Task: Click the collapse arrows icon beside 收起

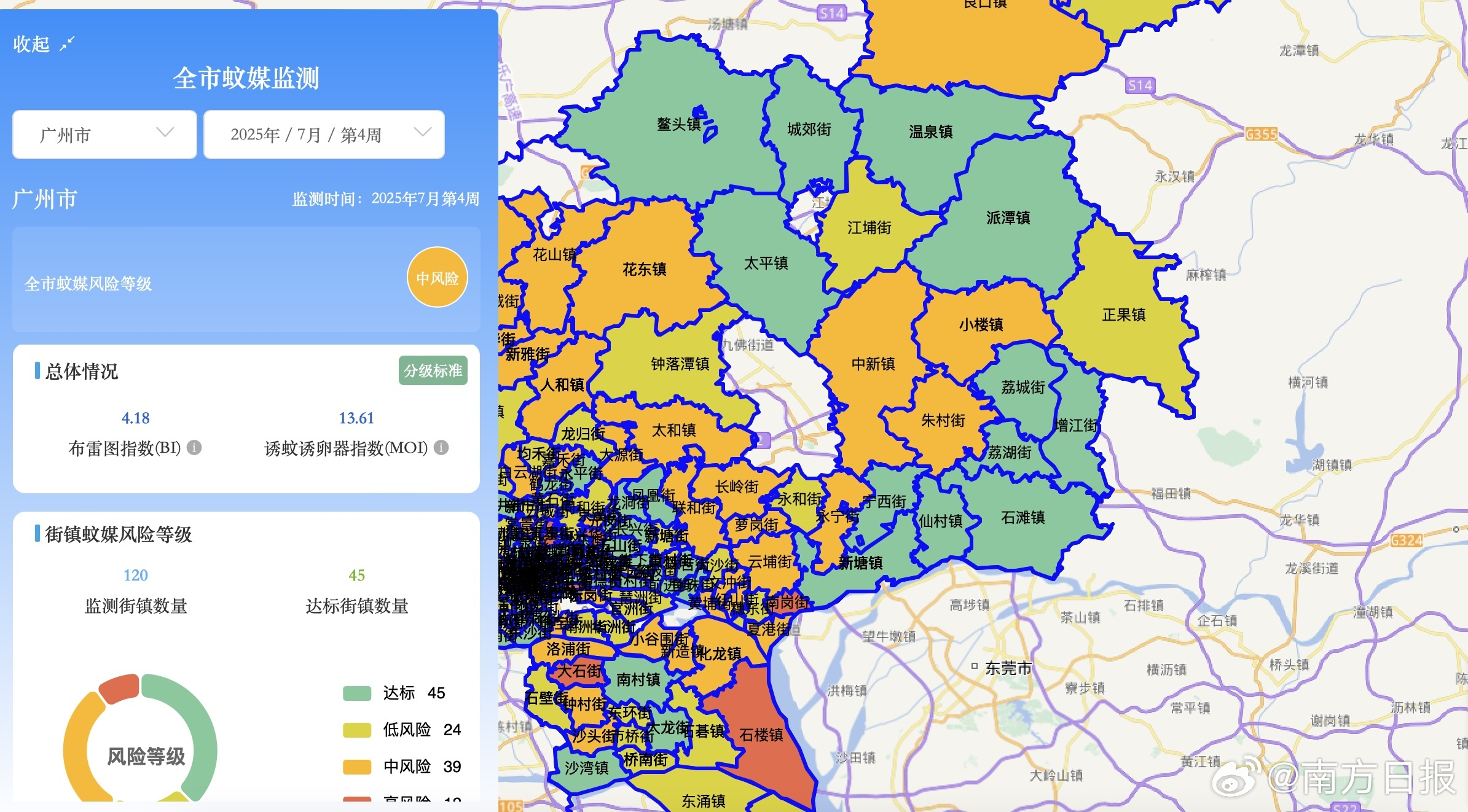Action: click(66, 44)
